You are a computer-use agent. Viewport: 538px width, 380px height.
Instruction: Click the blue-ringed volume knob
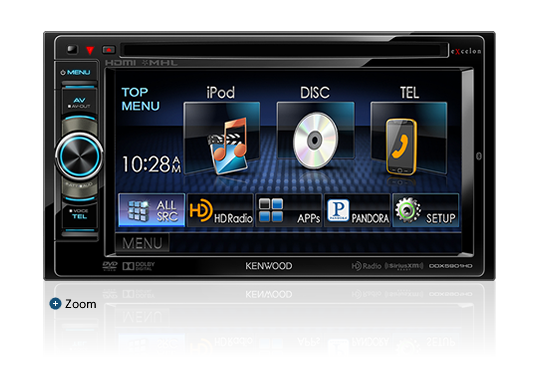point(79,156)
